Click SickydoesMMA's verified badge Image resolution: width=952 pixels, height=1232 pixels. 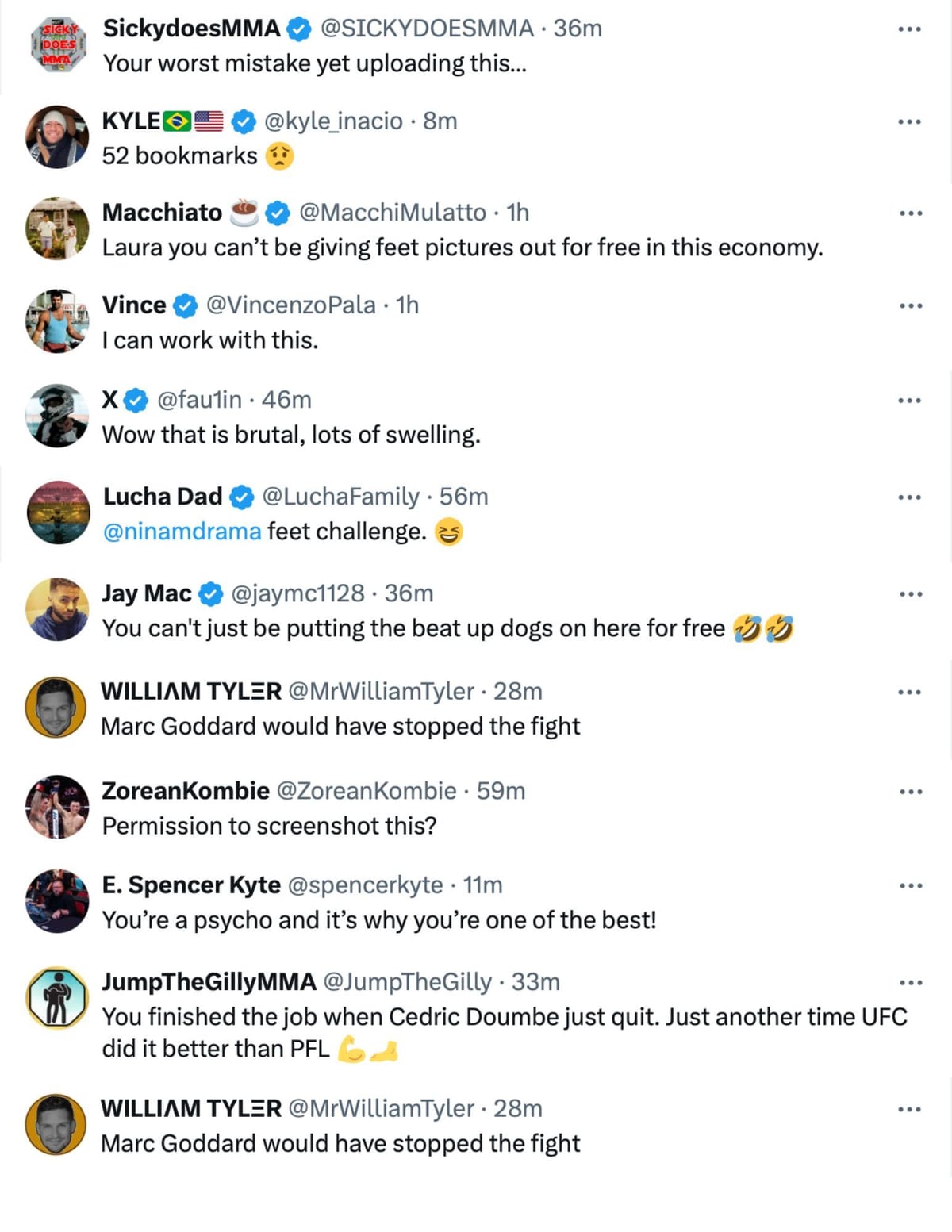pos(299,29)
